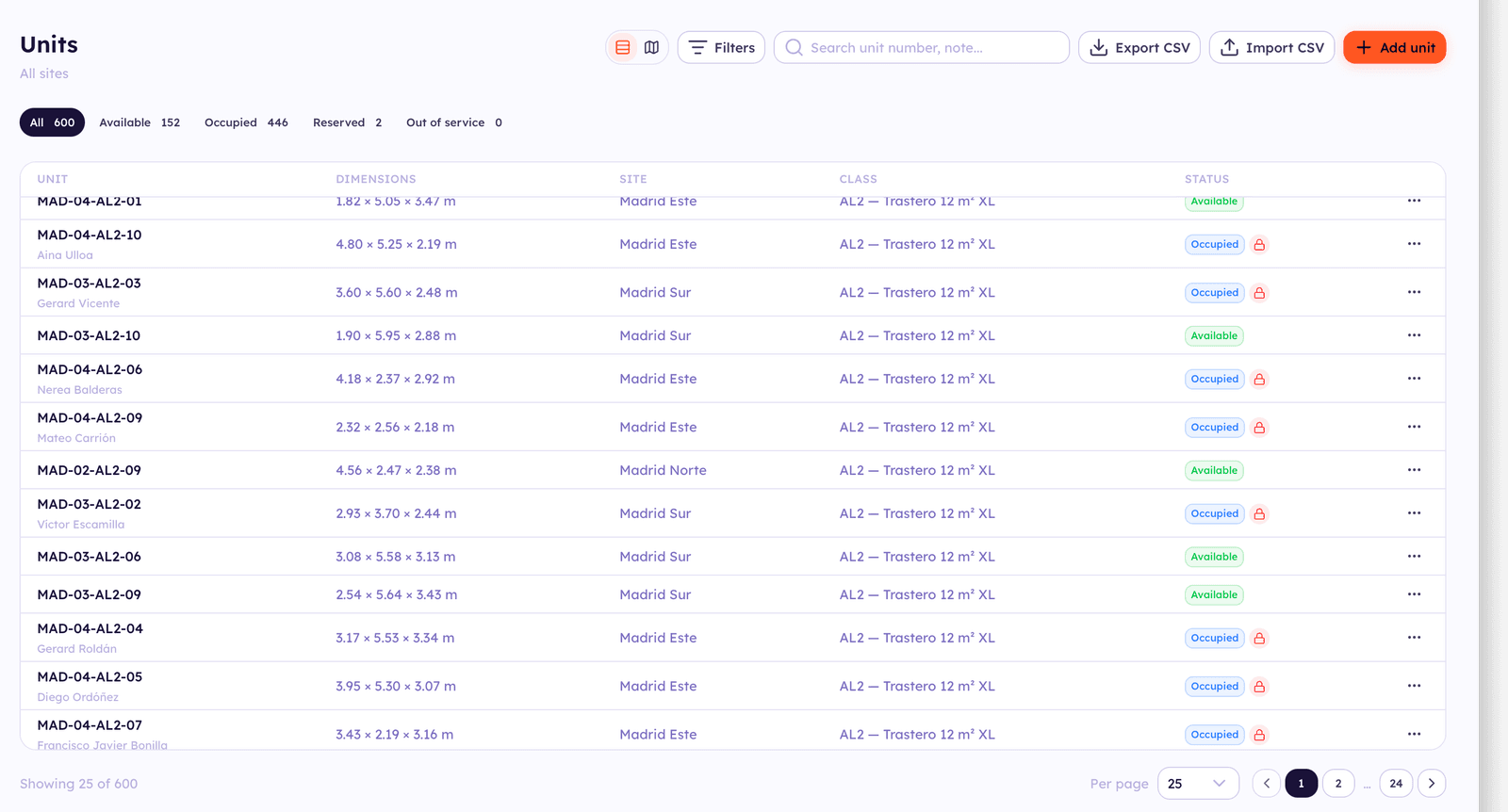Switch to map view icon

click(651, 47)
